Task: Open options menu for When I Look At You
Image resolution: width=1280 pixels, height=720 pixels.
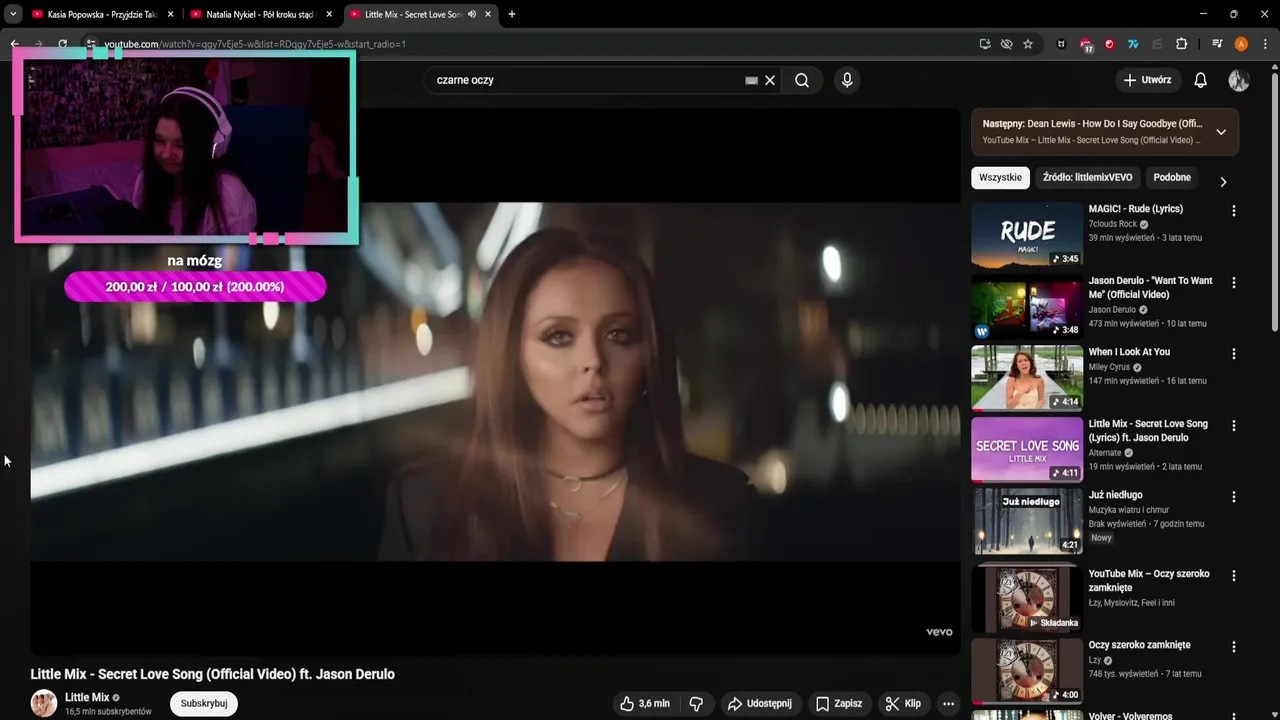Action: (1234, 354)
